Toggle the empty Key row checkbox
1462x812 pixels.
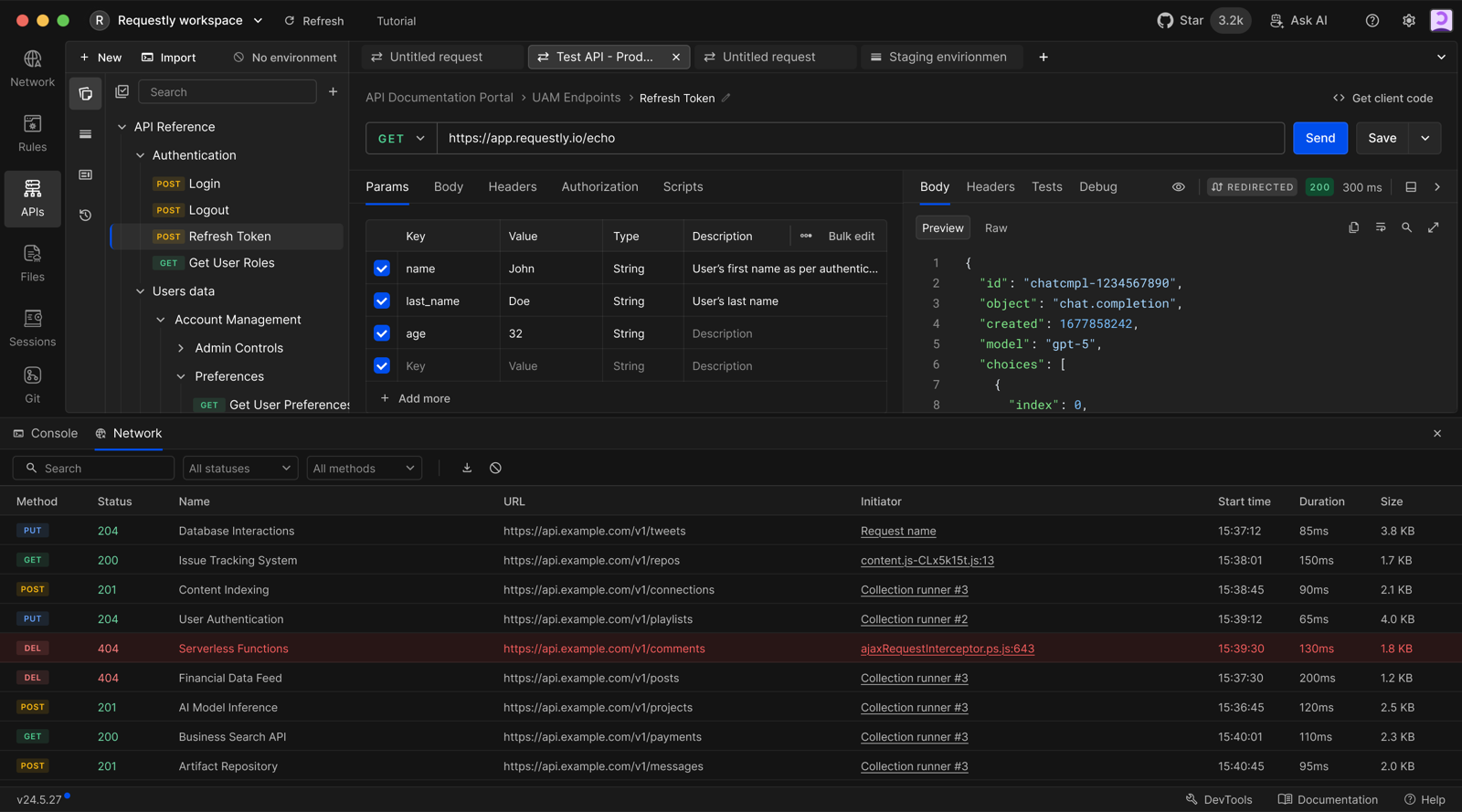tap(382, 365)
